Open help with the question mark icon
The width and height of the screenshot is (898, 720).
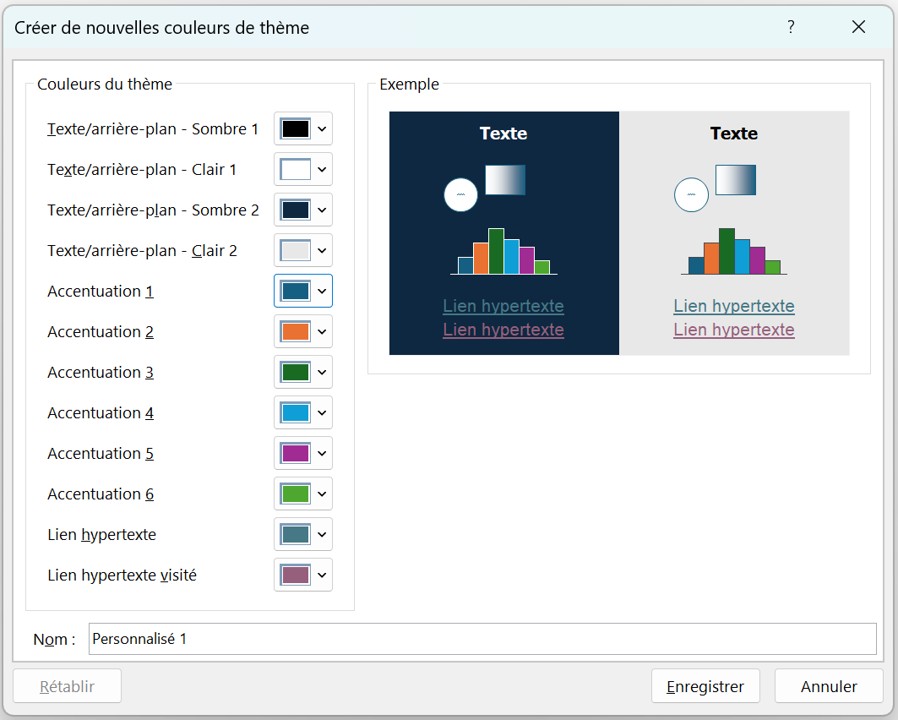[x=791, y=27]
